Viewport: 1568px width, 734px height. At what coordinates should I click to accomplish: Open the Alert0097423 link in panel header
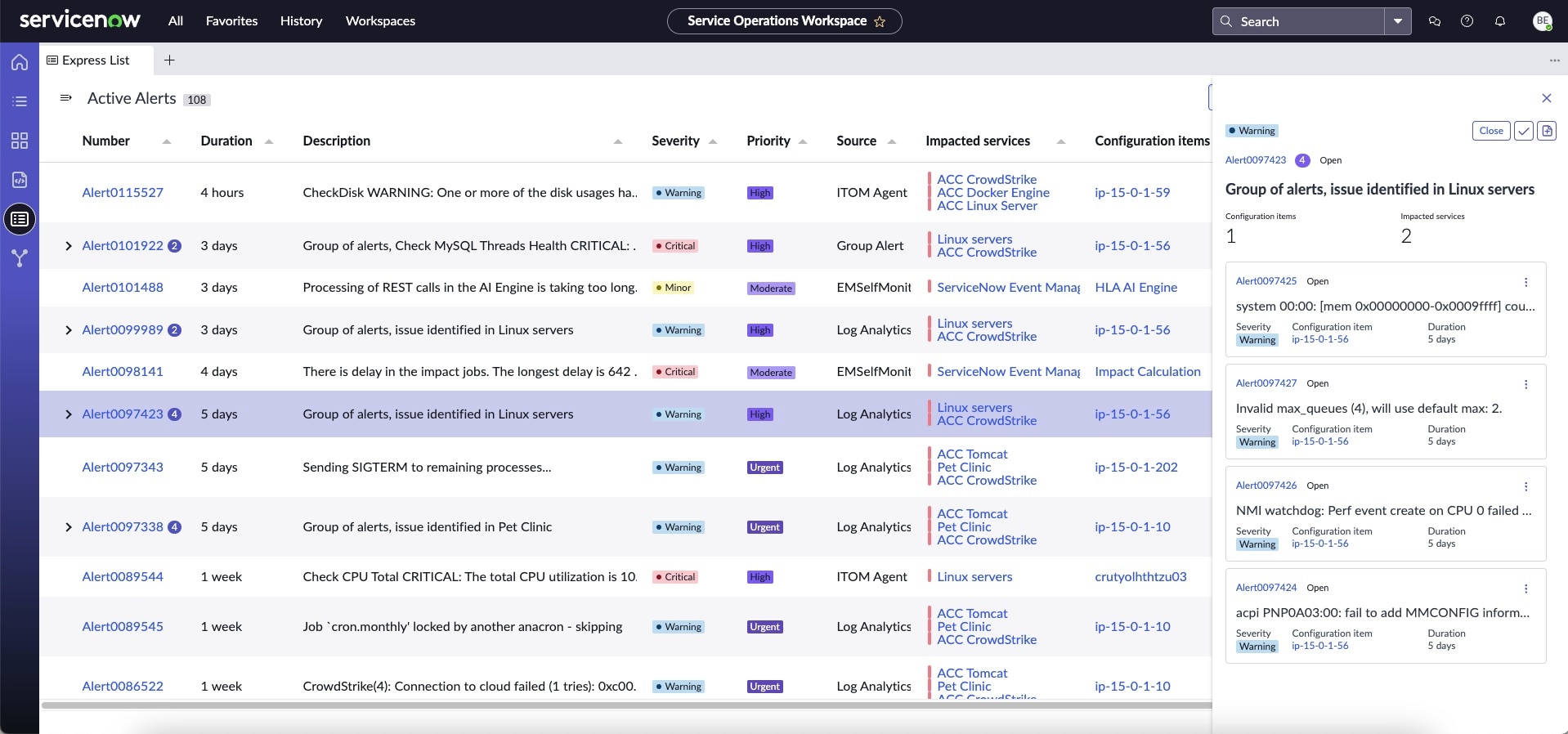[x=1256, y=160]
